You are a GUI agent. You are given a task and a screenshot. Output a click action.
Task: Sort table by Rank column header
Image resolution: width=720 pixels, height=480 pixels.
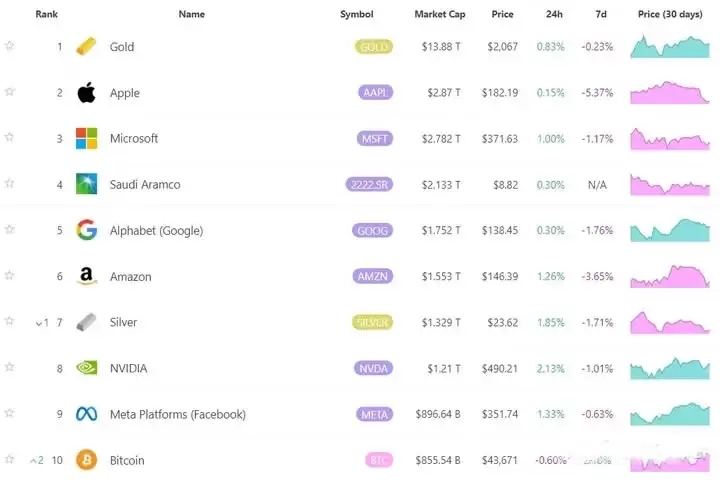(x=46, y=15)
